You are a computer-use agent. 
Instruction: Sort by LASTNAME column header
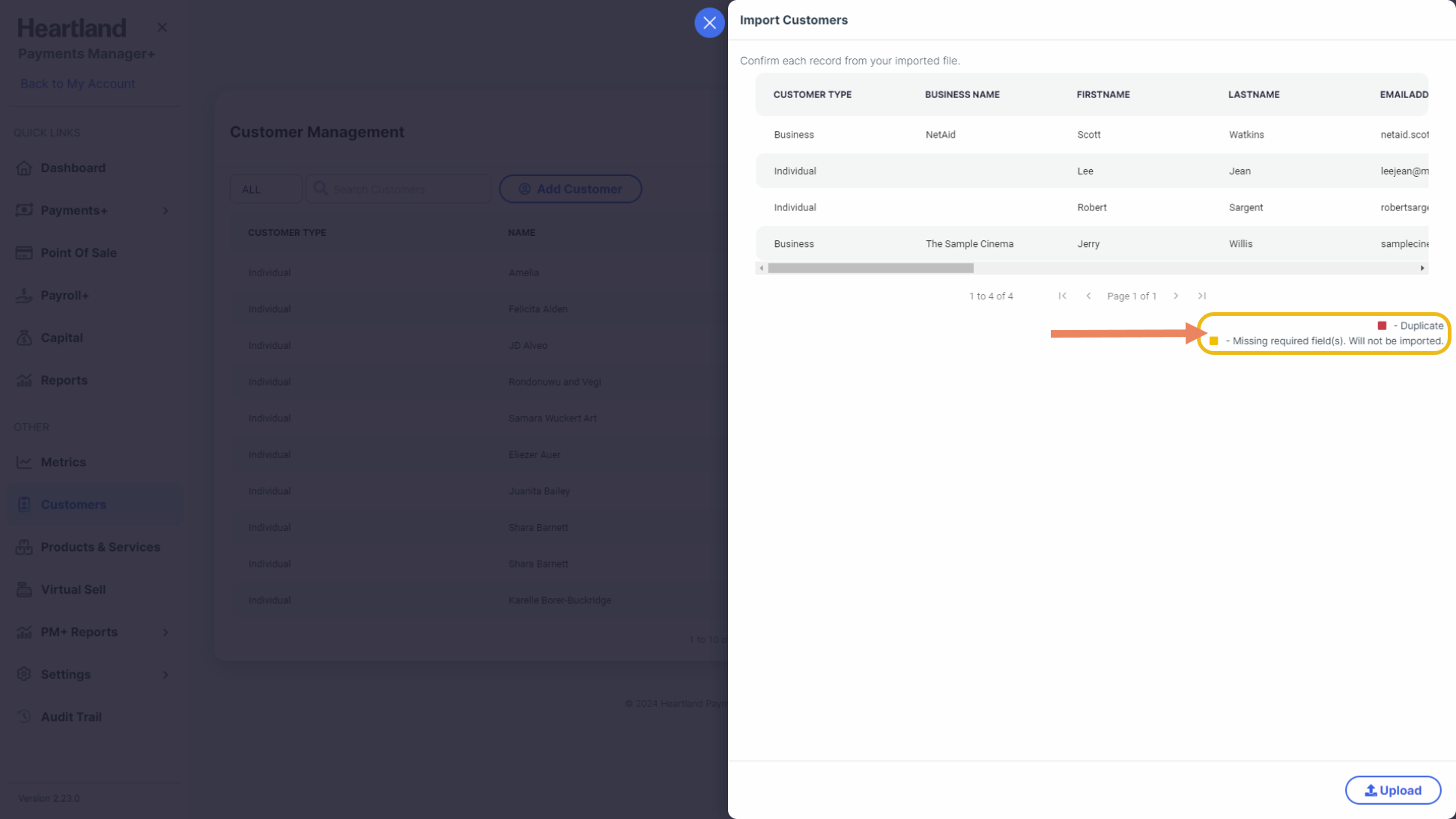click(1253, 94)
